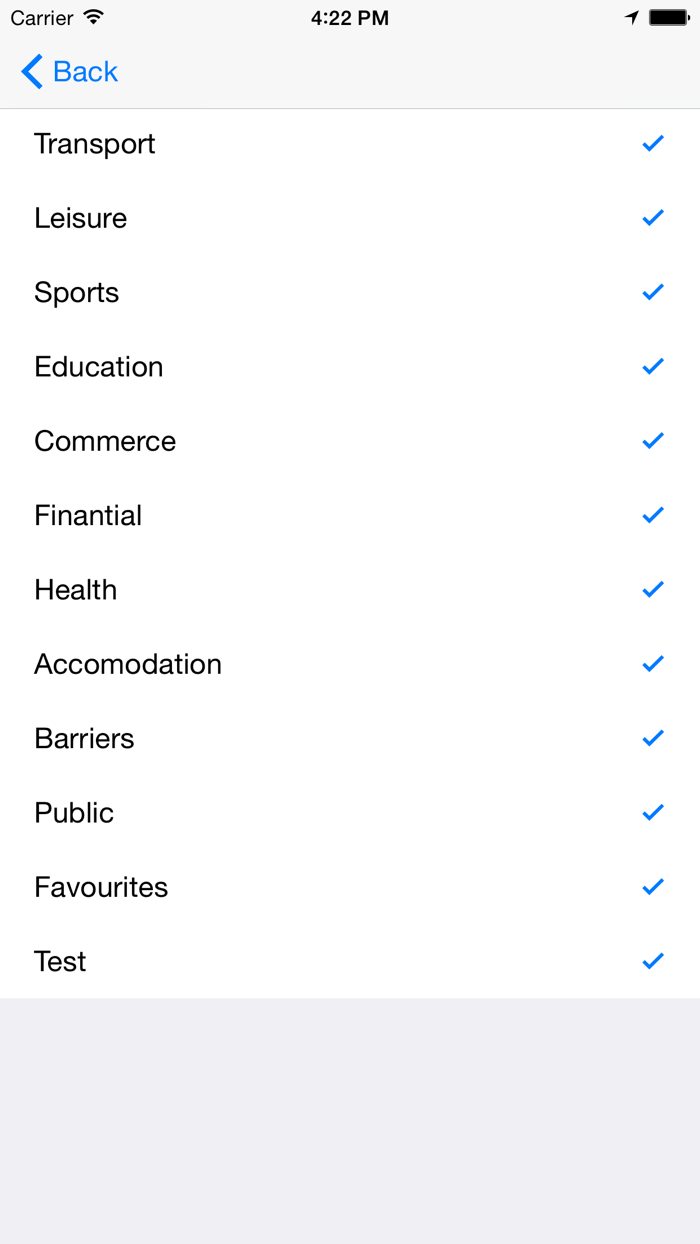
Task: Uncheck the Favourites checkmark
Action: coord(653,887)
